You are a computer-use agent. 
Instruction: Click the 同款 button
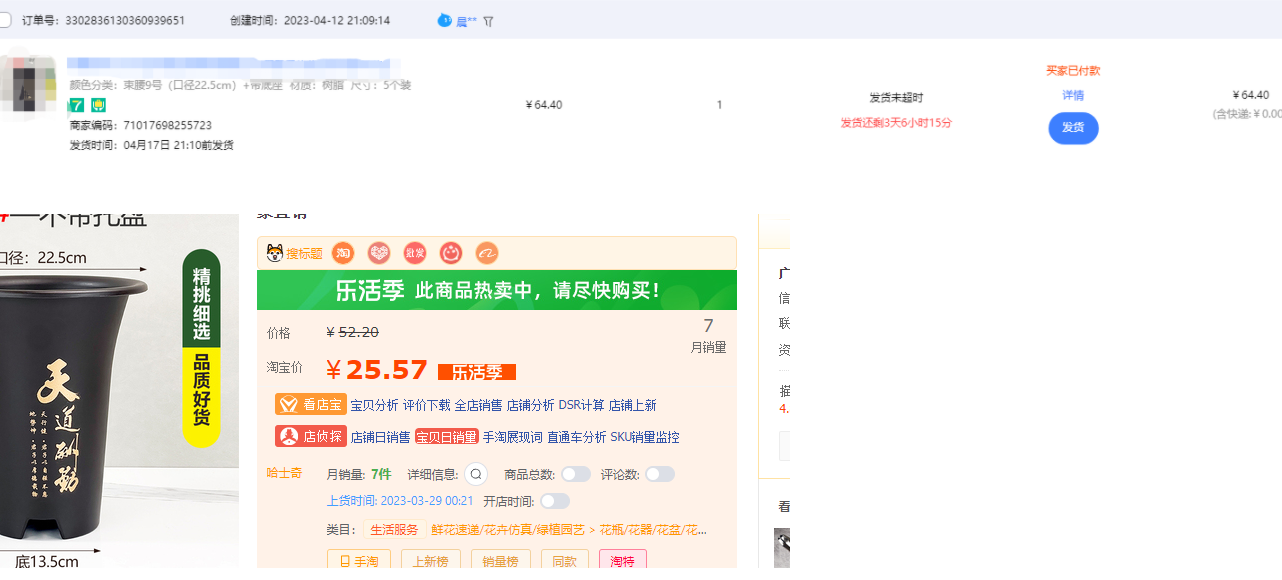pyautogui.click(x=565, y=561)
